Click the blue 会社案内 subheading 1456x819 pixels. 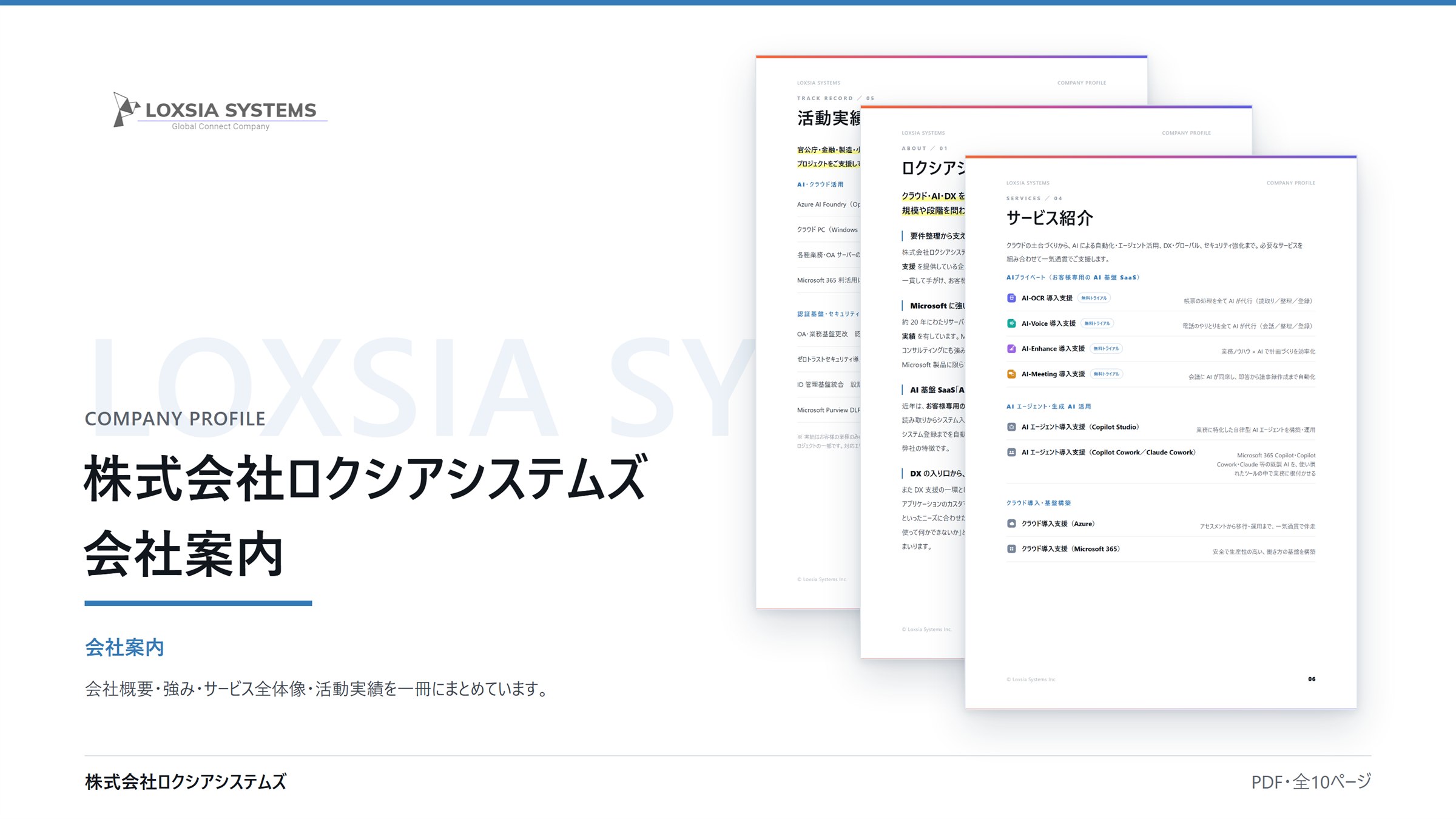[x=124, y=647]
